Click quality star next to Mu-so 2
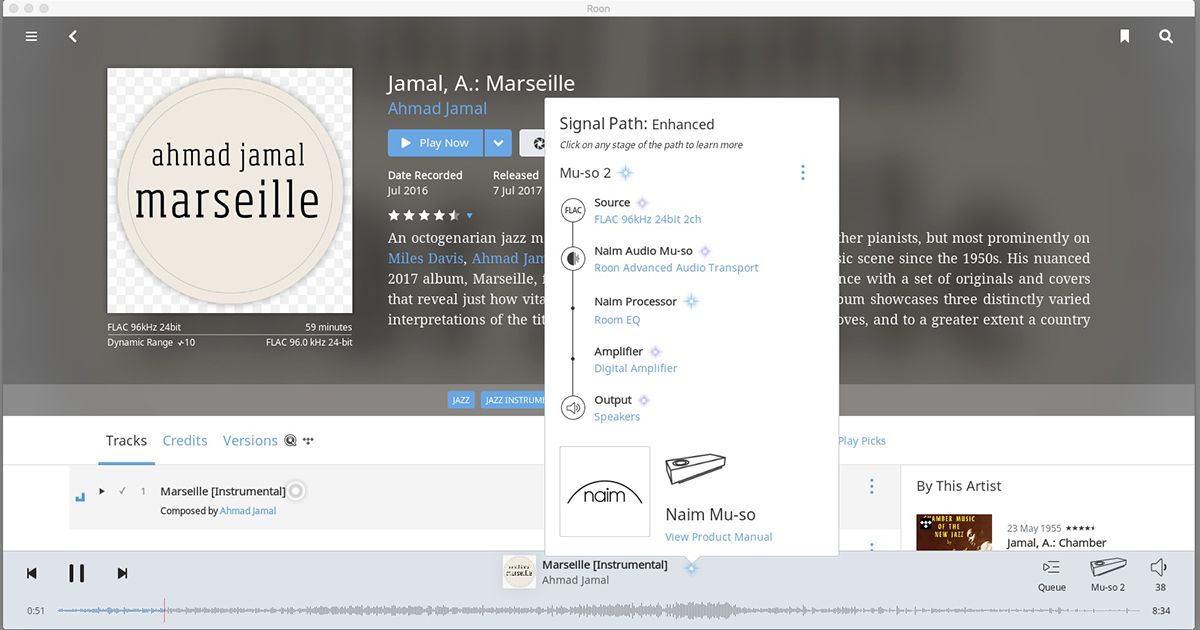Image resolution: width=1200 pixels, height=630 pixels. click(625, 173)
